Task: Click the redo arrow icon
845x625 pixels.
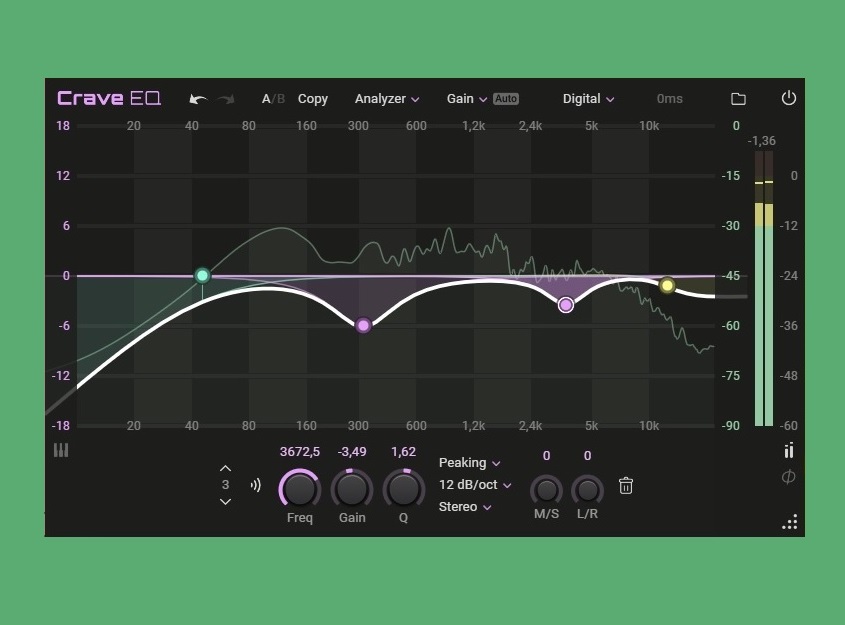Action: click(226, 99)
